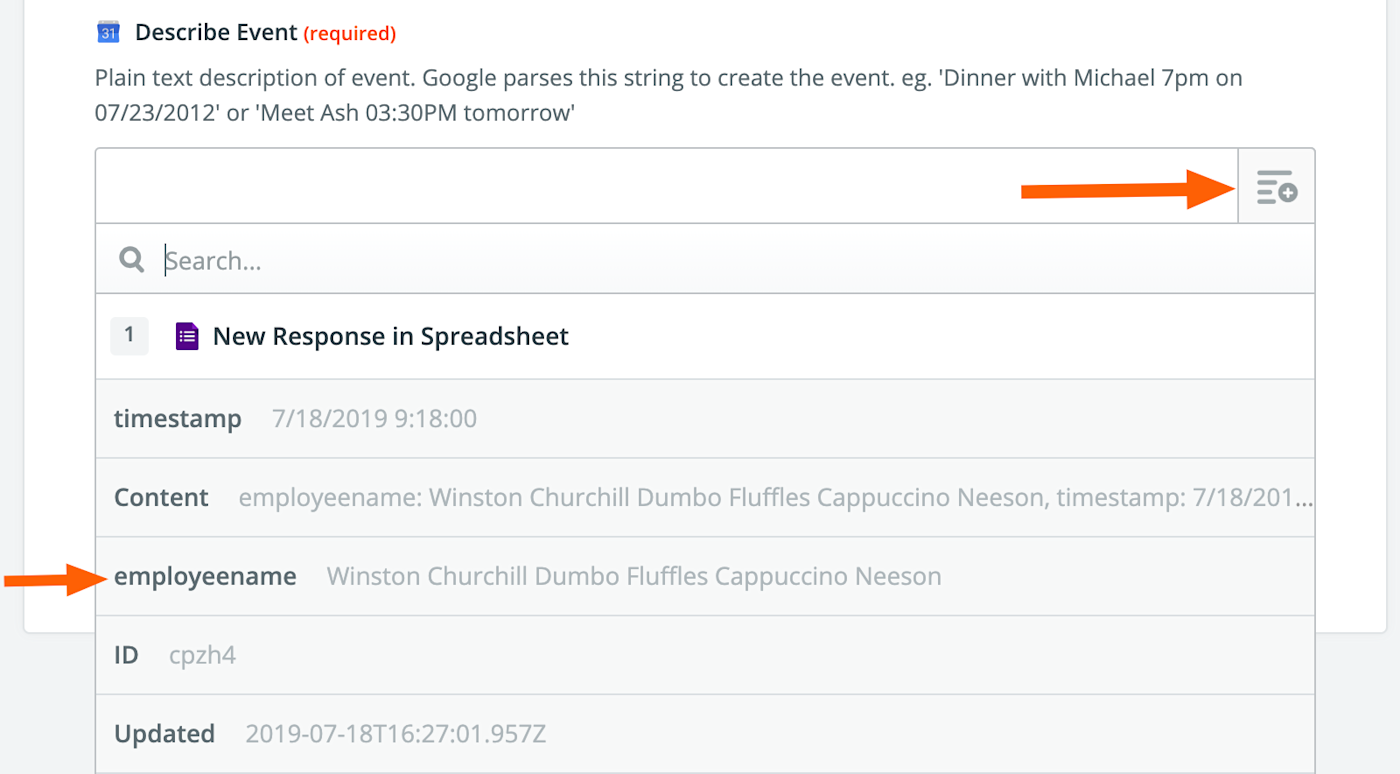Pick the ID field option
This screenshot has height=774, width=1400.
pos(126,655)
